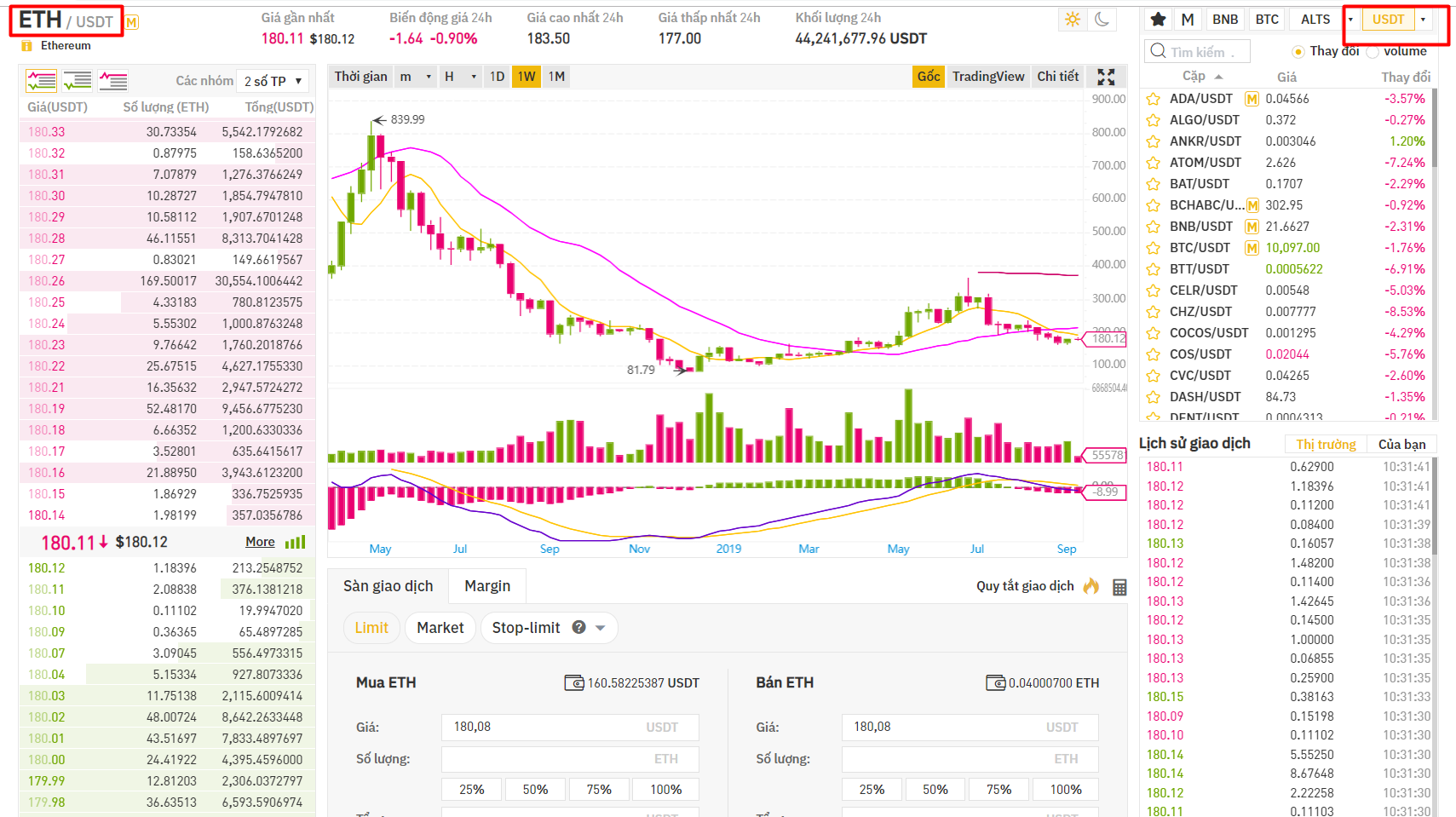The image size is (1456, 817).
Task: Open the favorites star filter
Action: (1158, 20)
